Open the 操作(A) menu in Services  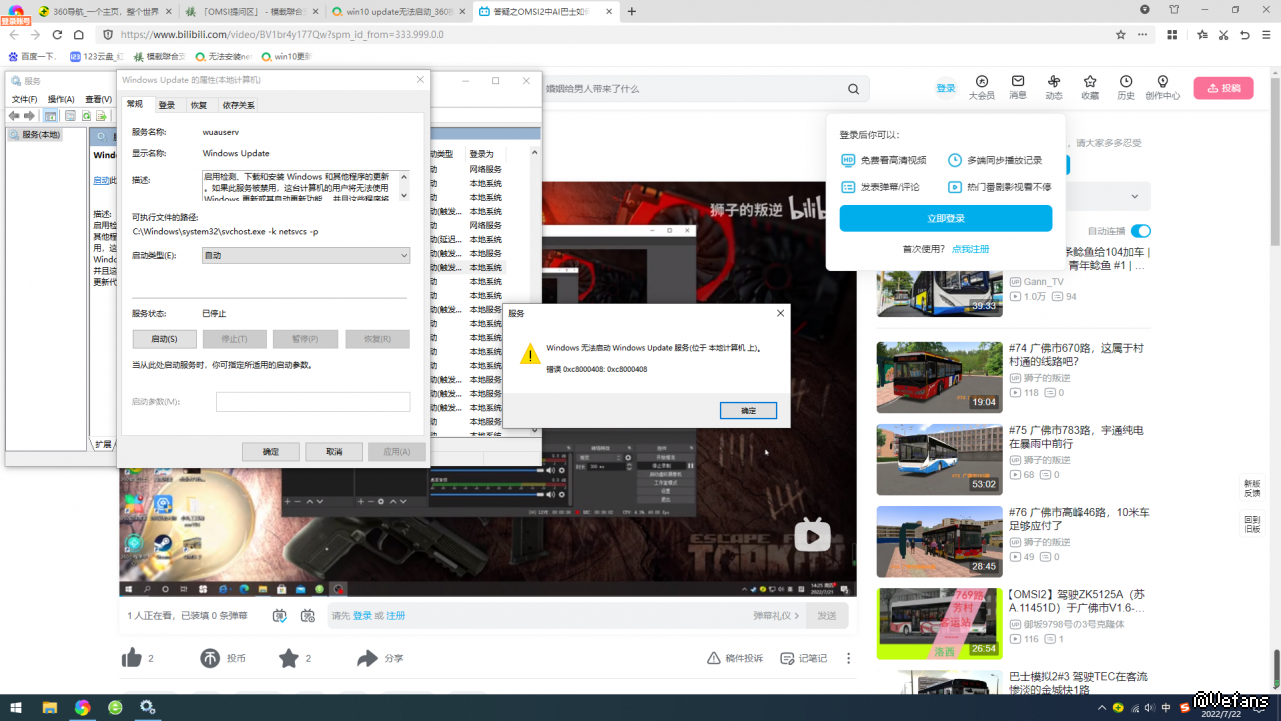point(61,99)
